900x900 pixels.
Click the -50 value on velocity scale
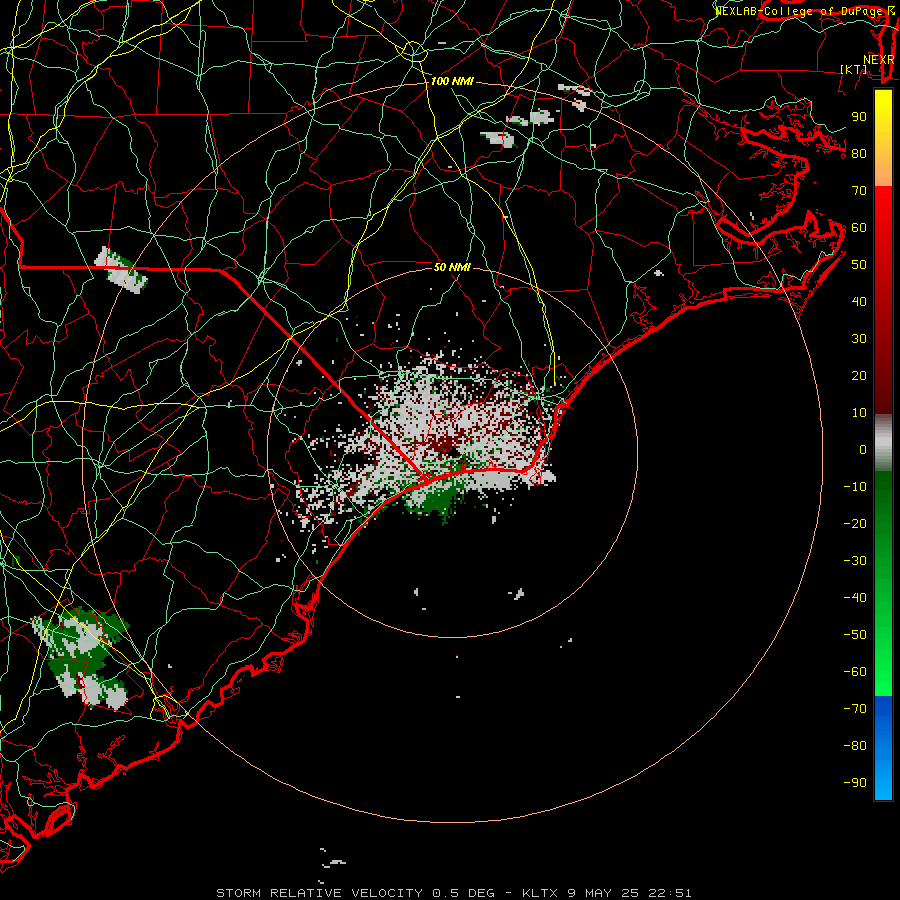point(855,635)
